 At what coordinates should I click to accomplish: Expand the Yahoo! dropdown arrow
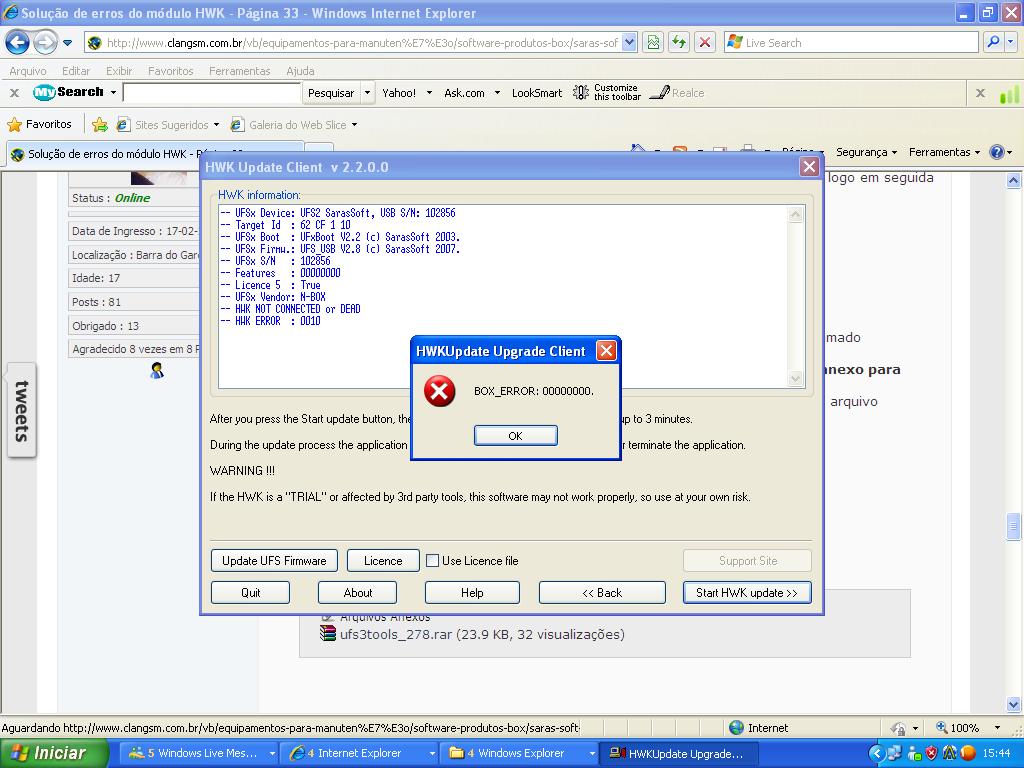click(429, 93)
